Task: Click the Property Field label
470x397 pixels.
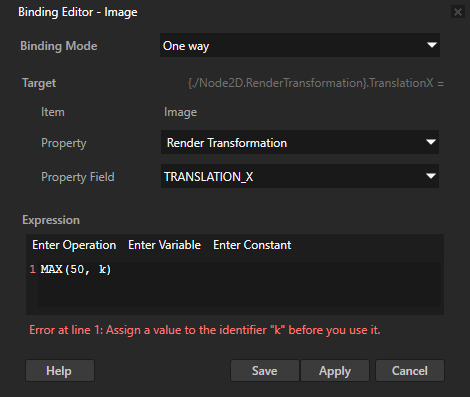Action: coord(78,177)
